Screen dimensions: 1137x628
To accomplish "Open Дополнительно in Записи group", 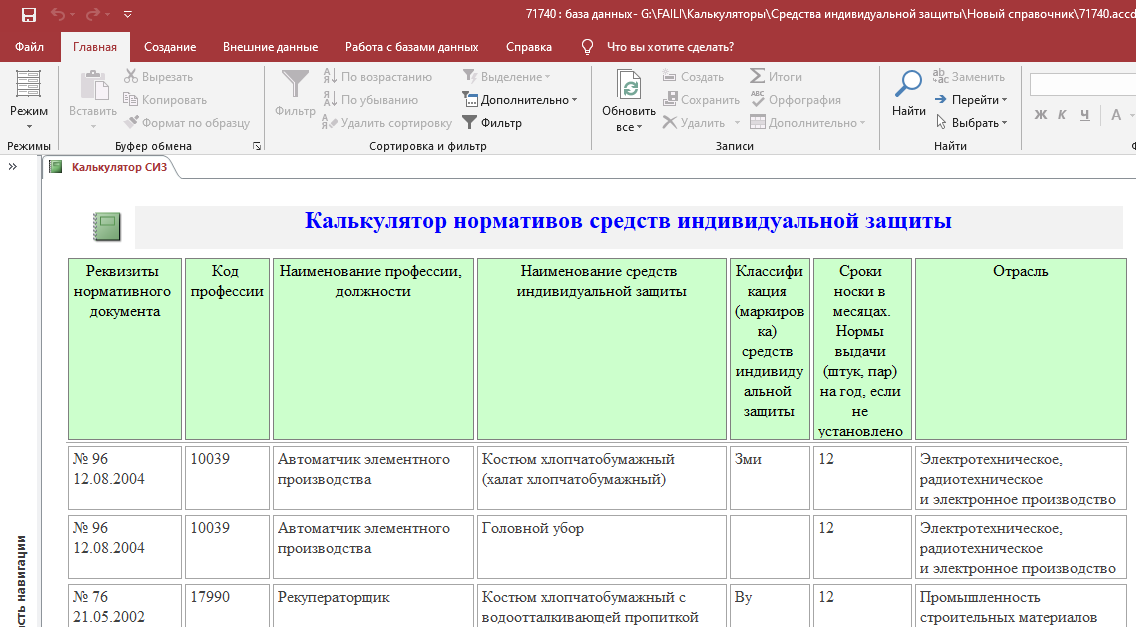I will point(808,123).
